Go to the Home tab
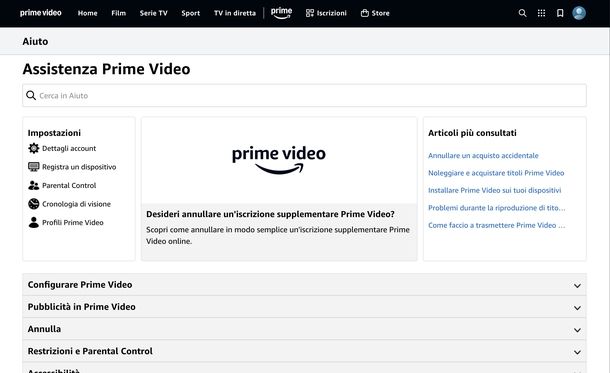The height and width of the screenshot is (373, 610). (88, 13)
